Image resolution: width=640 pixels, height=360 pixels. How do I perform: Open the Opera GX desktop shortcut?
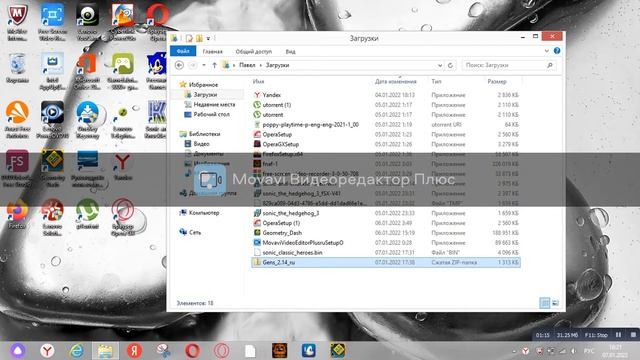coord(122,217)
